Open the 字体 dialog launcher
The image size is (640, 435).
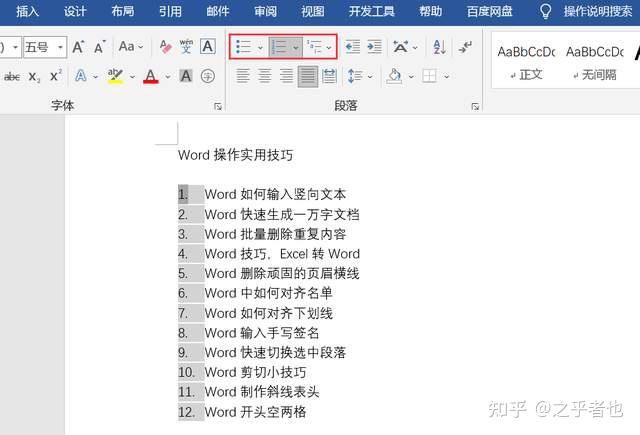(218, 107)
